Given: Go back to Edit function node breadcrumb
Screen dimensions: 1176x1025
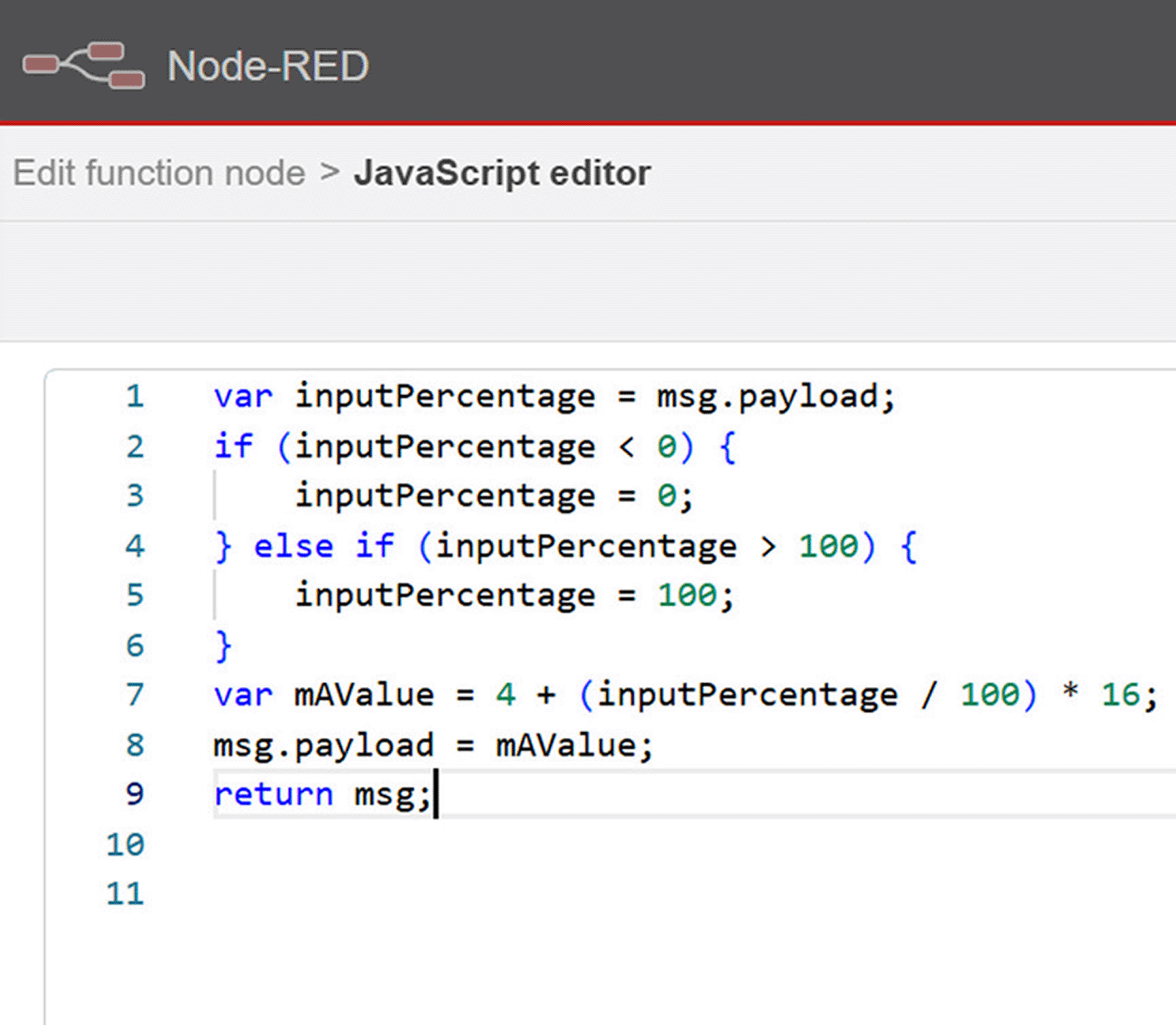Looking at the screenshot, I should 159,173.
